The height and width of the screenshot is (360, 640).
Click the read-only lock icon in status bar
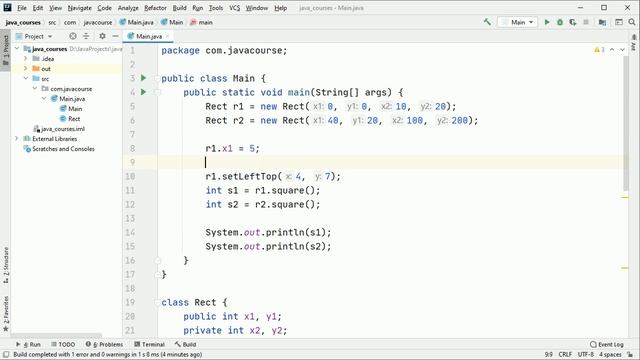click(x=631, y=354)
